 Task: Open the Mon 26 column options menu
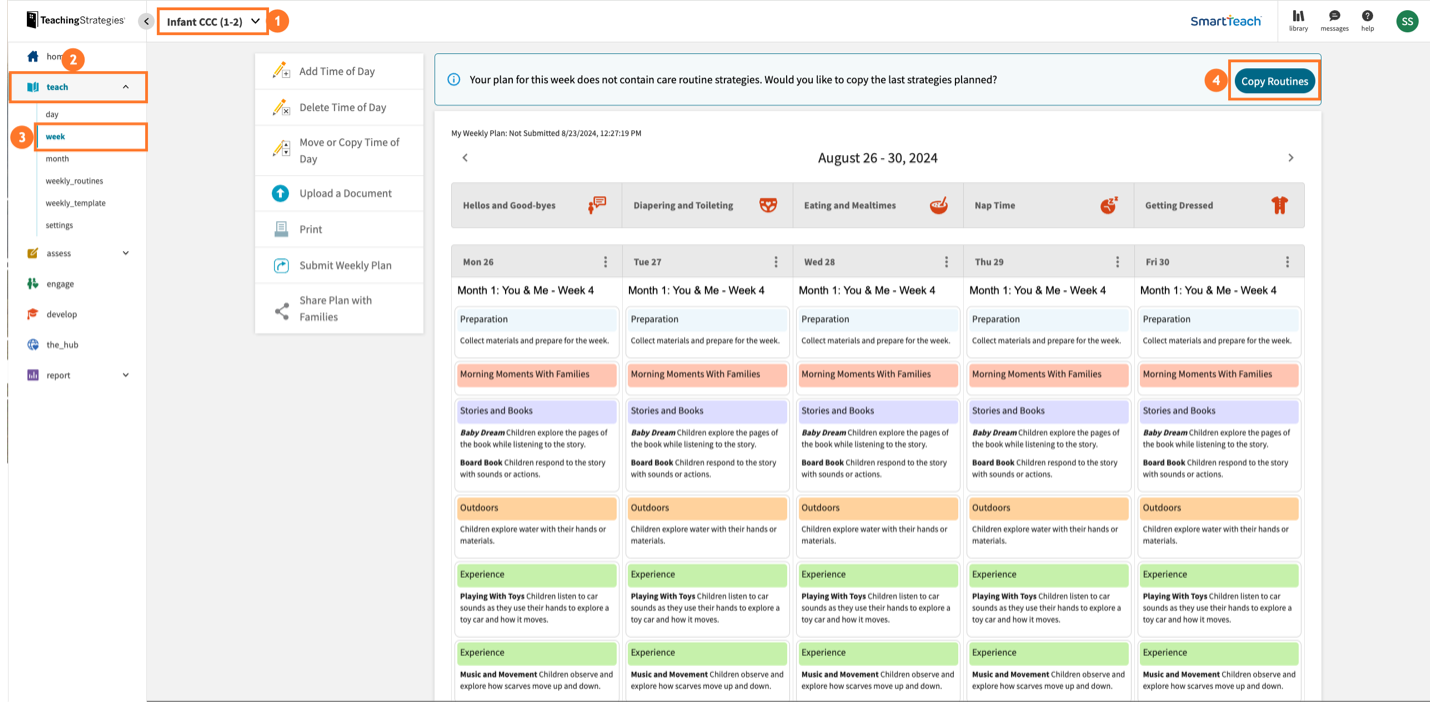(x=606, y=261)
